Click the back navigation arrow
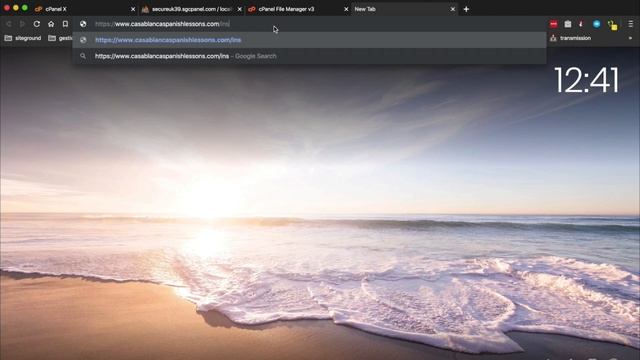 [x=9, y=24]
